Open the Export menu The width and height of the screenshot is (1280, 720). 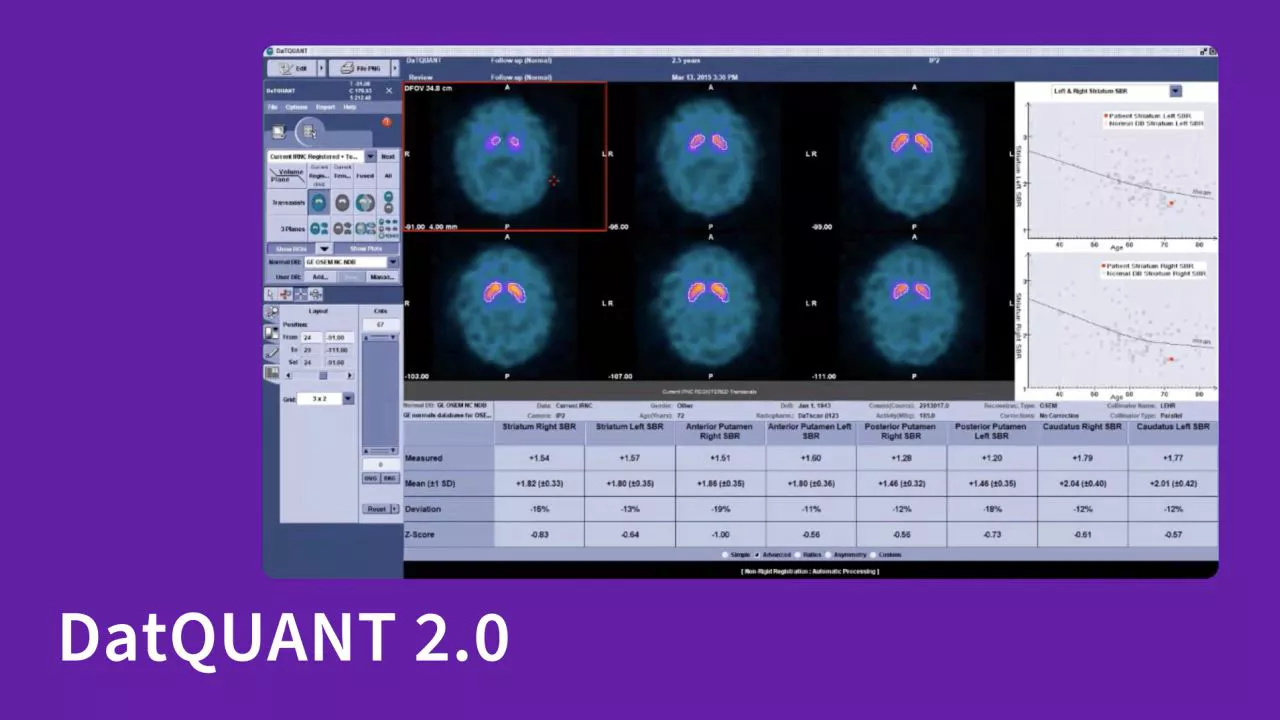[326, 107]
